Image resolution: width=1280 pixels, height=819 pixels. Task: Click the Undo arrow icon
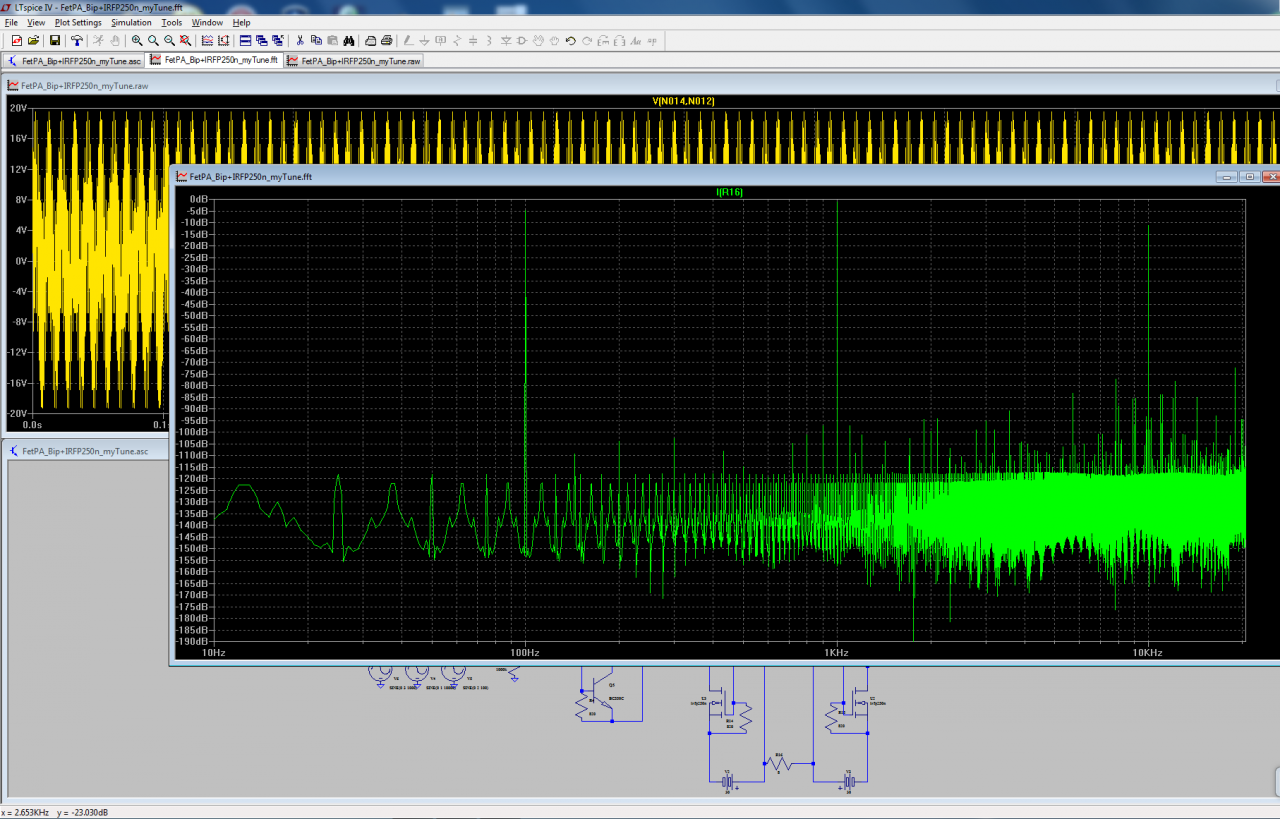pyautogui.click(x=570, y=41)
